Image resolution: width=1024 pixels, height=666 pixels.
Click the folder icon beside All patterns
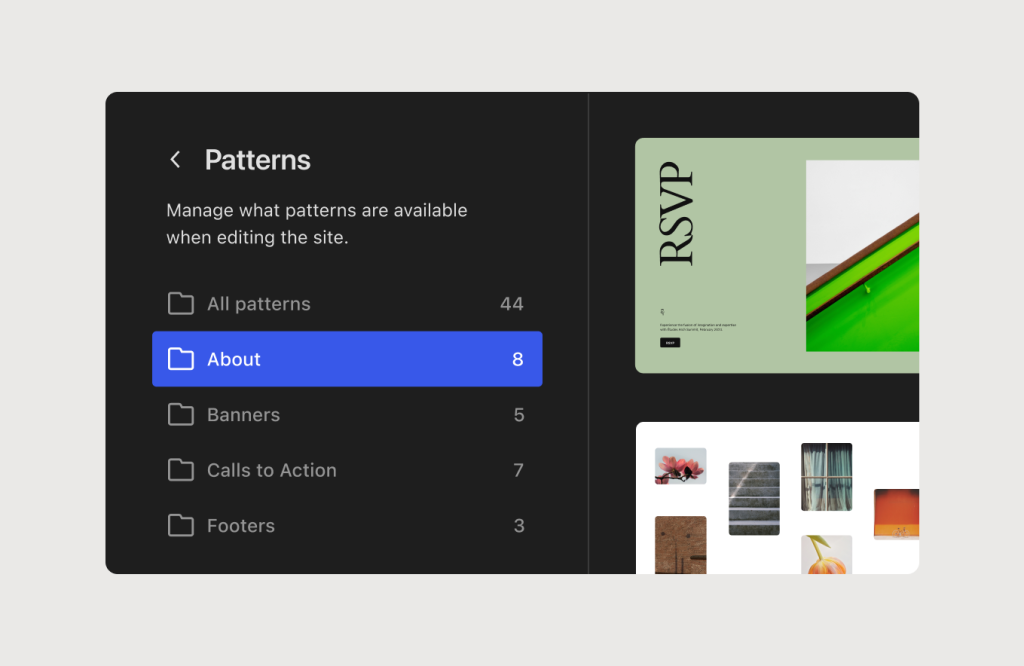click(181, 303)
